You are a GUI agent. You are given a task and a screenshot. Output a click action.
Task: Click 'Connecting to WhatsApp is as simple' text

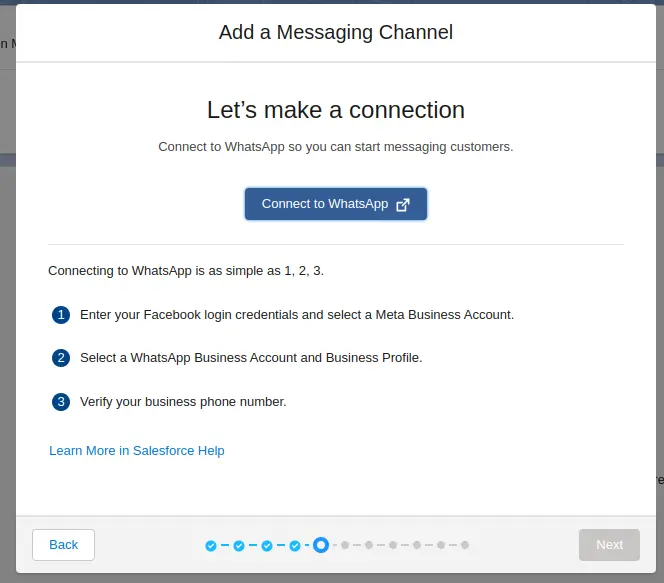click(186, 271)
